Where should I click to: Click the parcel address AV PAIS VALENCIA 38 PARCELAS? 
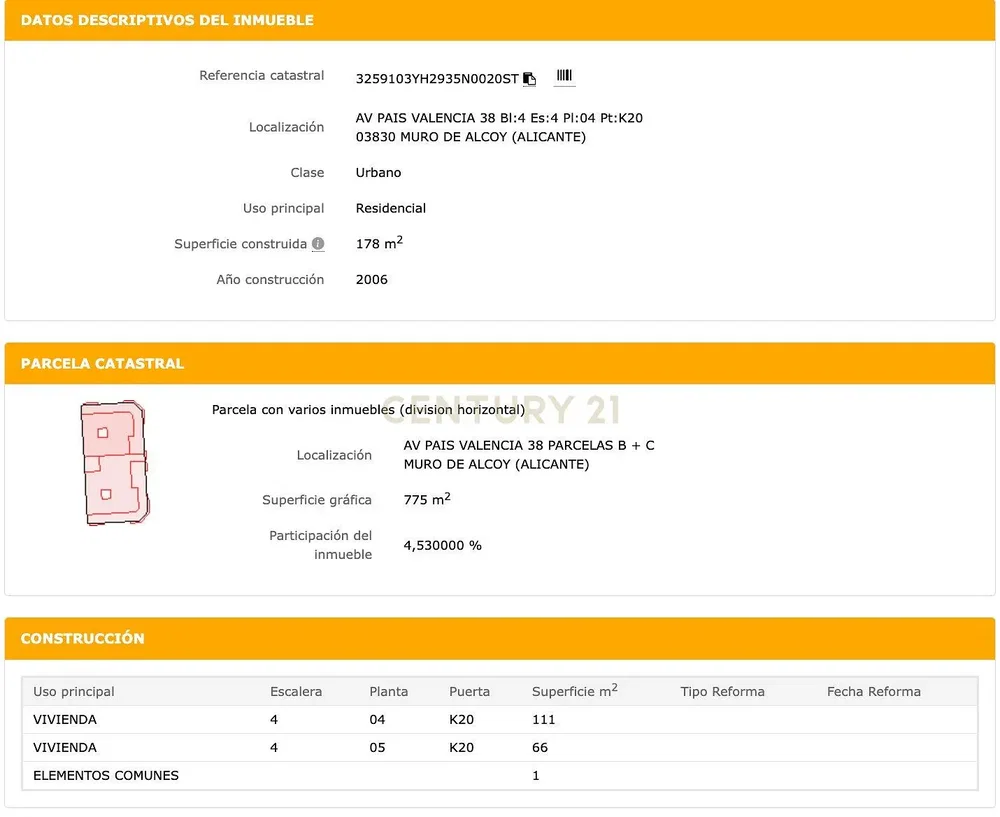(529, 445)
